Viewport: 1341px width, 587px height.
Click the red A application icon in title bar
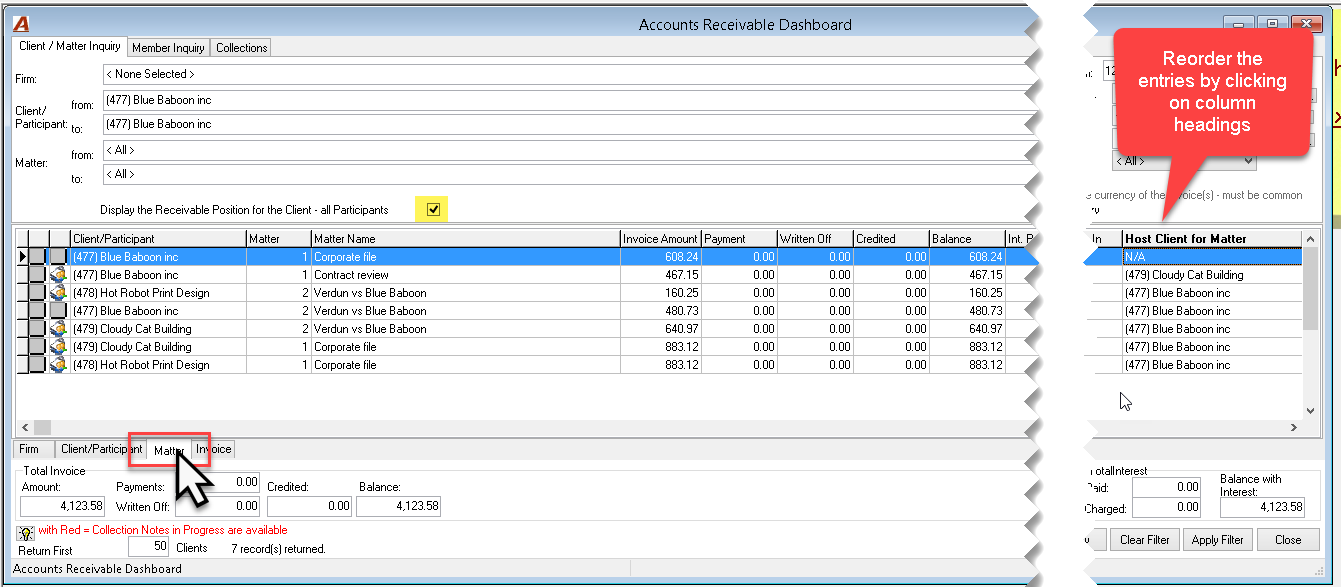[x=22, y=24]
